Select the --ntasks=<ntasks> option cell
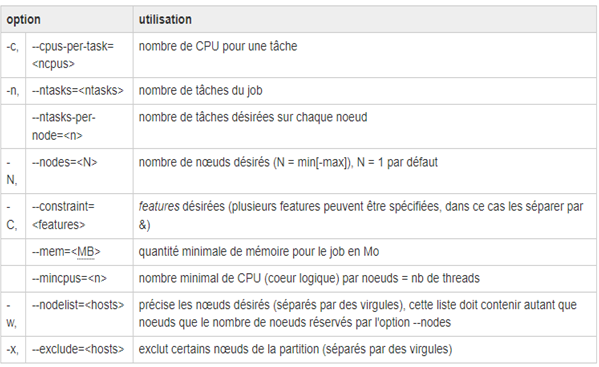 [x=78, y=91]
